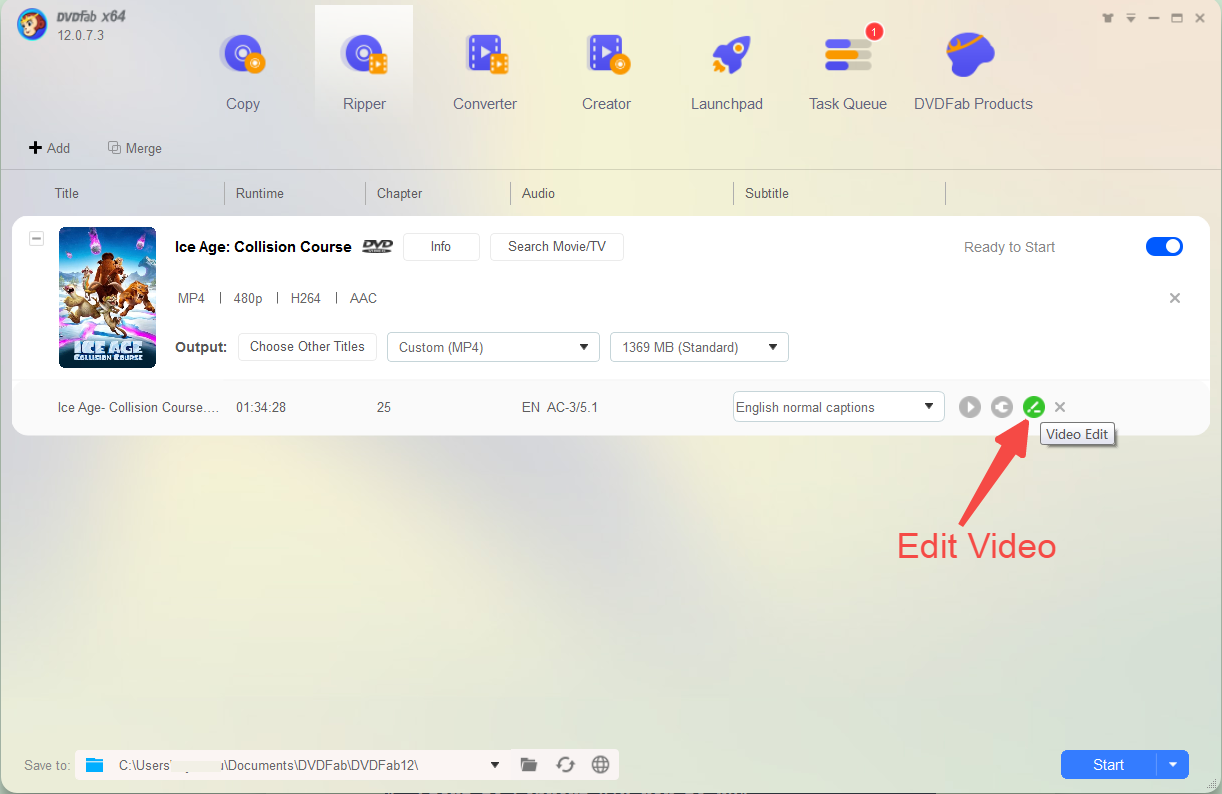This screenshot has width=1222, height=794.
Task: Open the Launchpad
Action: 727,72
